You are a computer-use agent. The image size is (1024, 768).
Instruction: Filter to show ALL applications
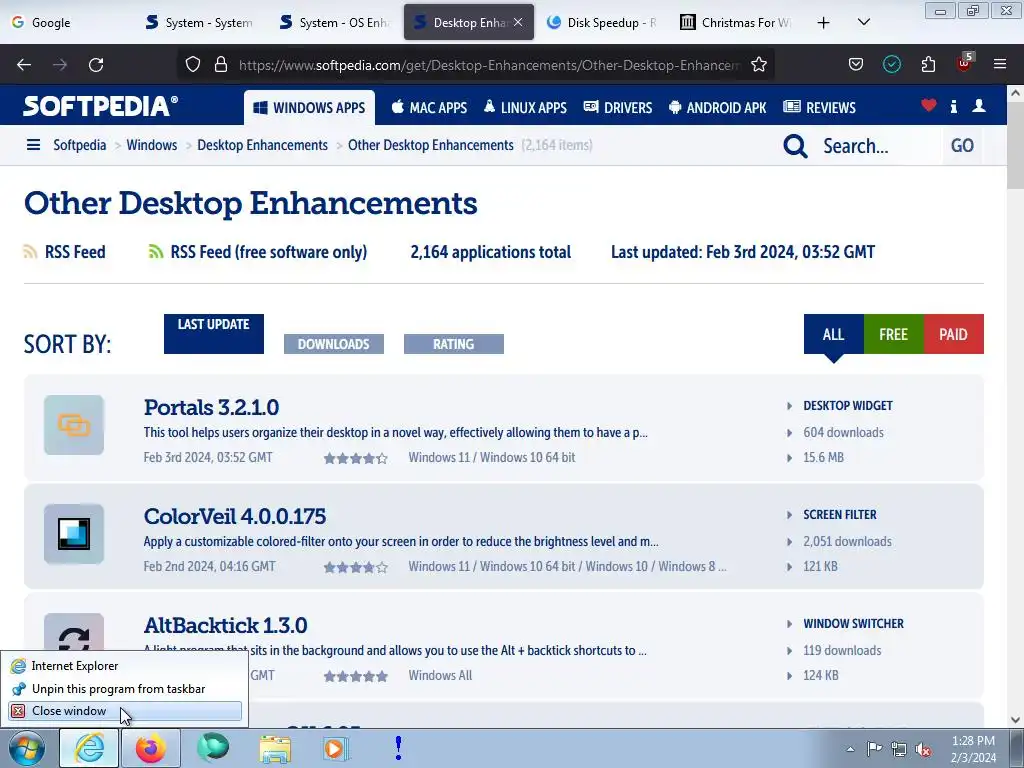point(833,334)
